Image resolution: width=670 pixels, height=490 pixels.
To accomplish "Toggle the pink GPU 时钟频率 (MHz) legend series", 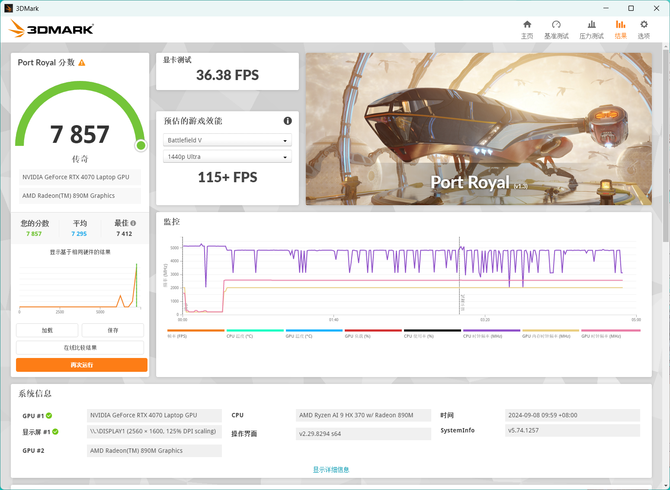I will (611, 333).
